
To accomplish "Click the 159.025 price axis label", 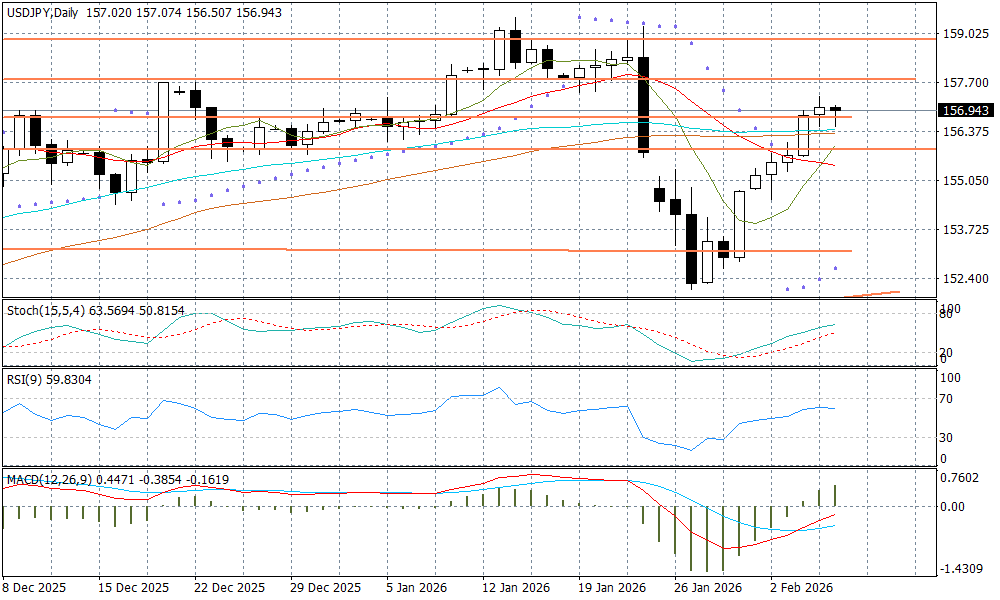I will click(x=966, y=34).
